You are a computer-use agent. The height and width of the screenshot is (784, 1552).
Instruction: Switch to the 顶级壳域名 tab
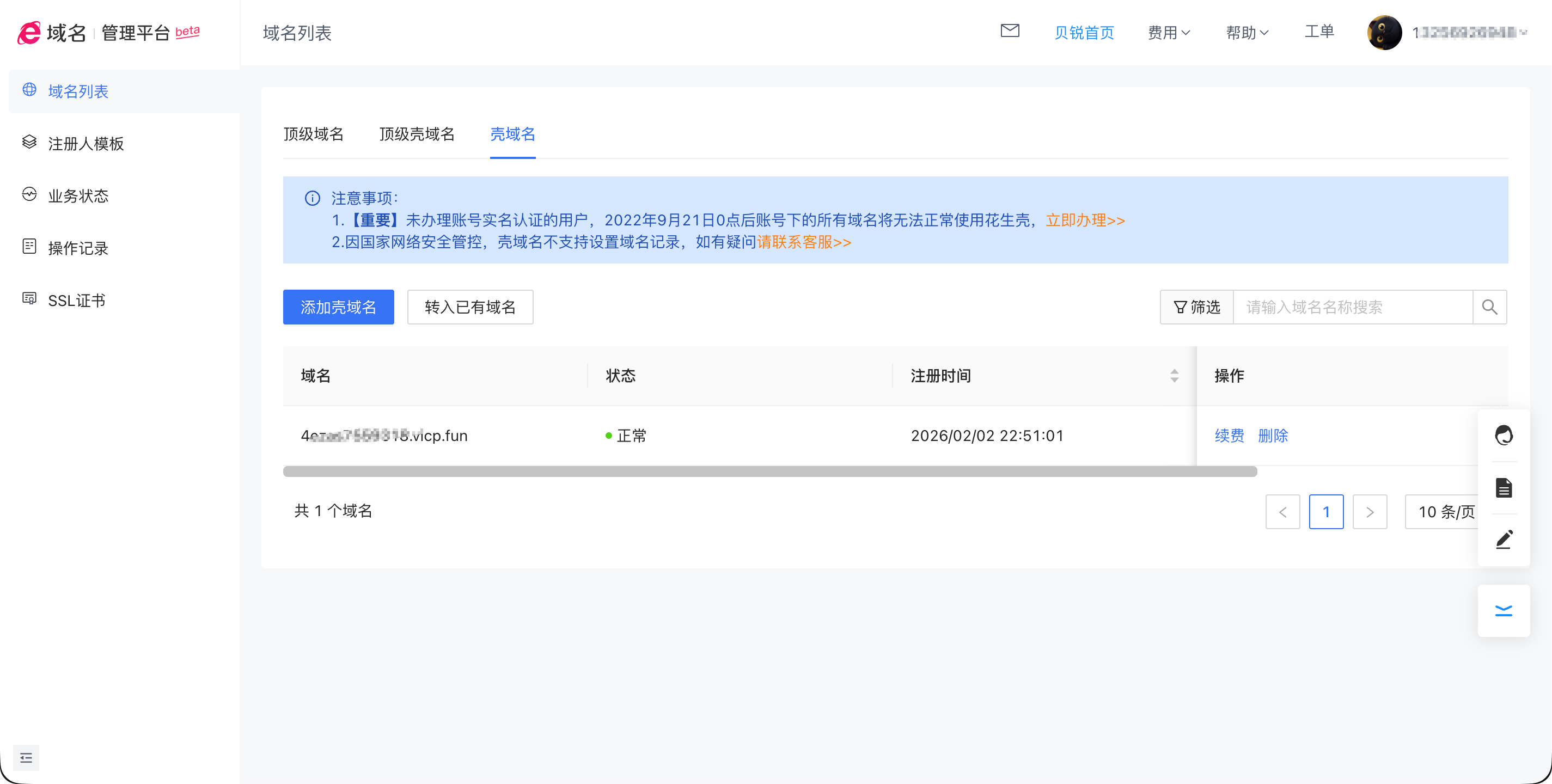(x=416, y=134)
